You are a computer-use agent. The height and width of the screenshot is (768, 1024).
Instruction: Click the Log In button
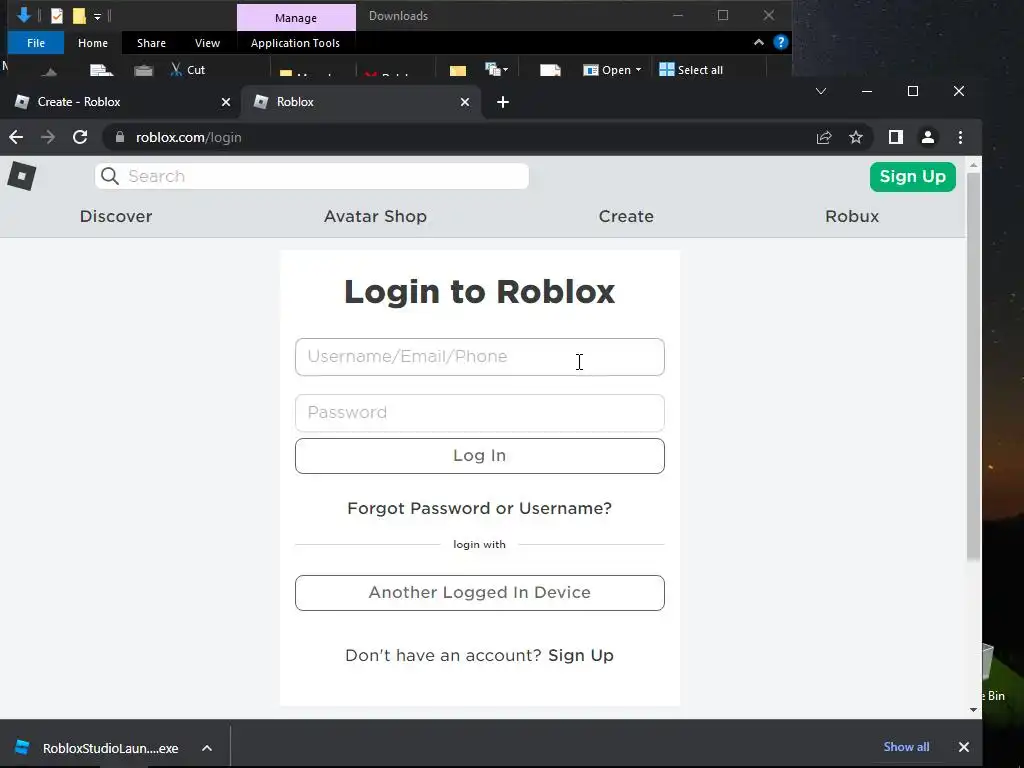pyautogui.click(x=479, y=456)
